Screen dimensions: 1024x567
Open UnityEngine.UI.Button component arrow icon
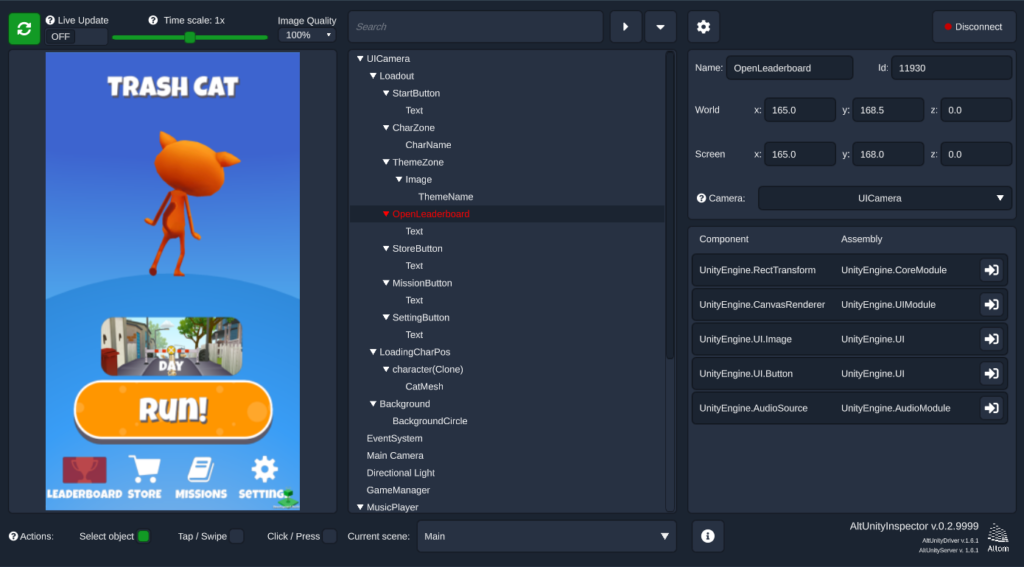(x=991, y=374)
